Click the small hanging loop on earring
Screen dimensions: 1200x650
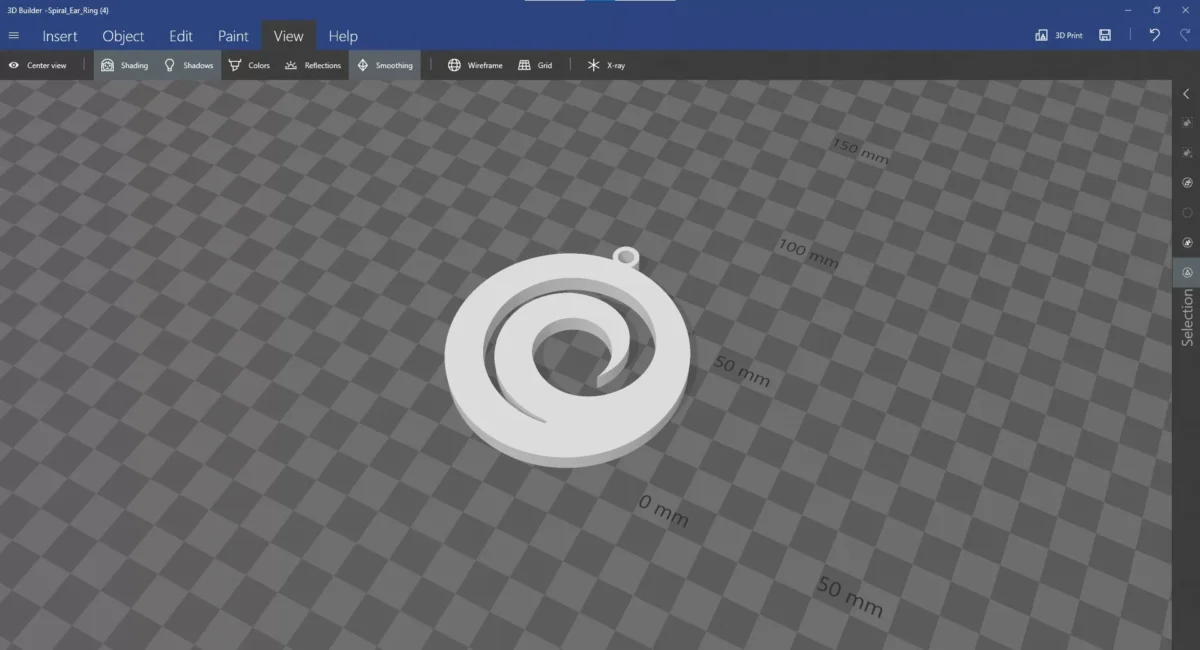coord(627,258)
